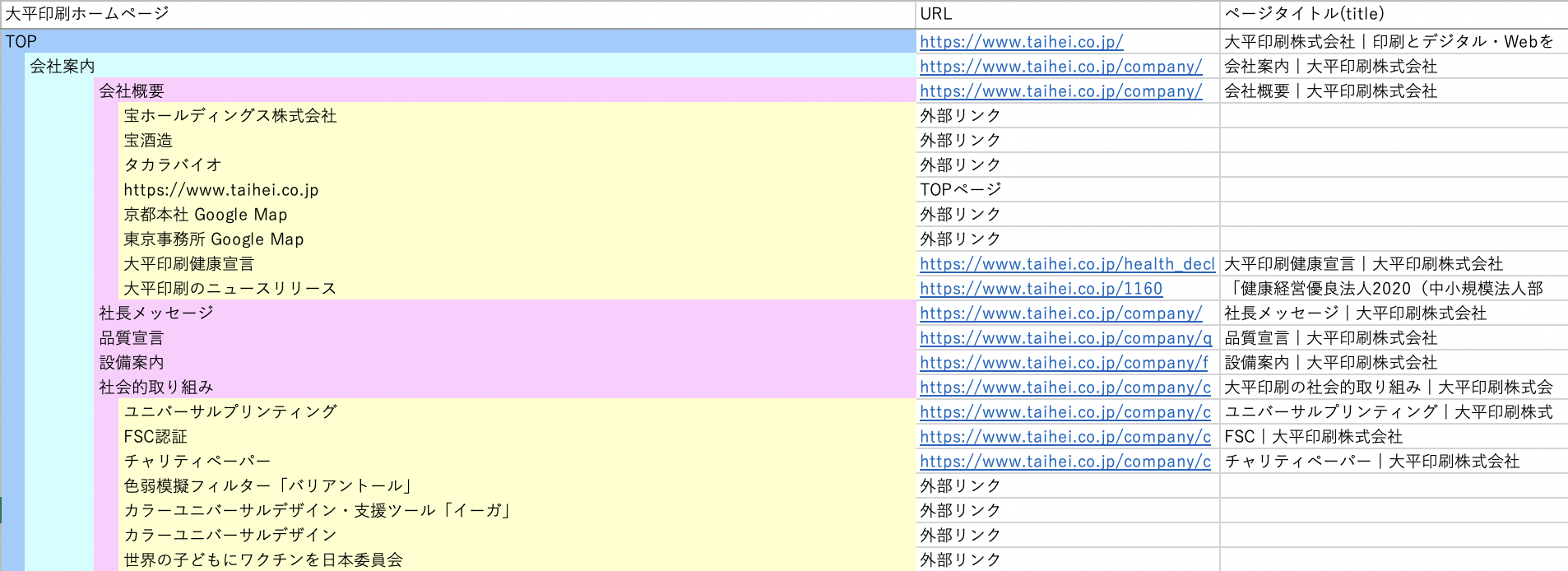The width and height of the screenshot is (1568, 571).
Task: Select the standalone カラーユニバーサルデザイン cell
Action: (517, 535)
